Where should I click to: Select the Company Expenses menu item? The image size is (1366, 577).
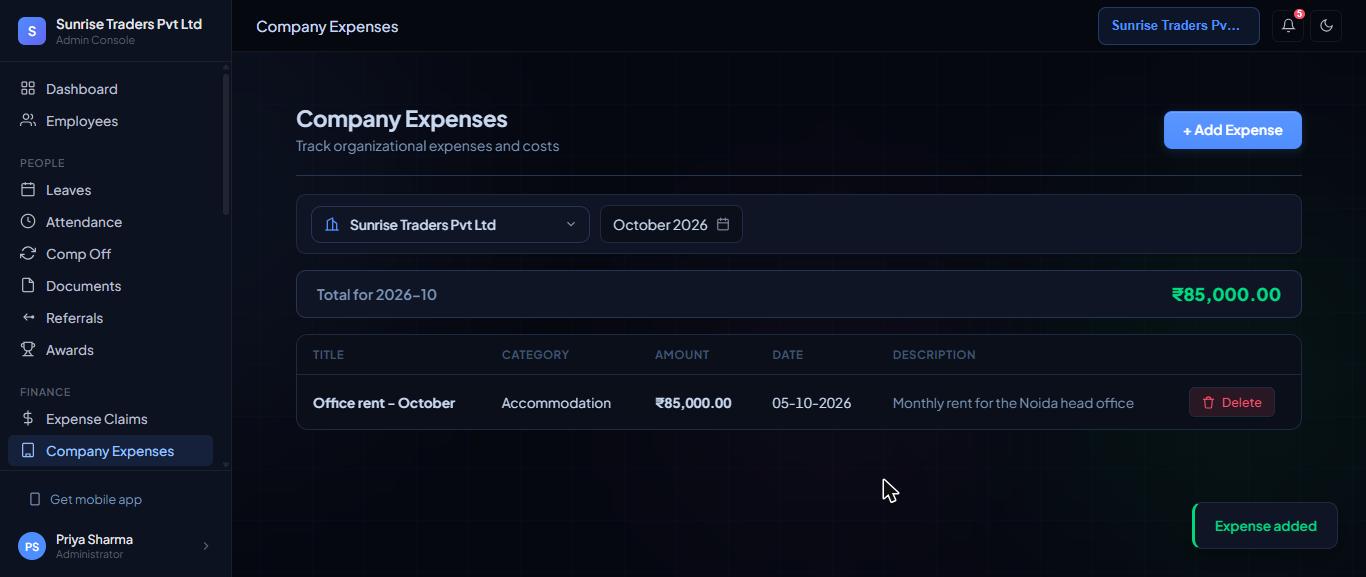coord(110,451)
